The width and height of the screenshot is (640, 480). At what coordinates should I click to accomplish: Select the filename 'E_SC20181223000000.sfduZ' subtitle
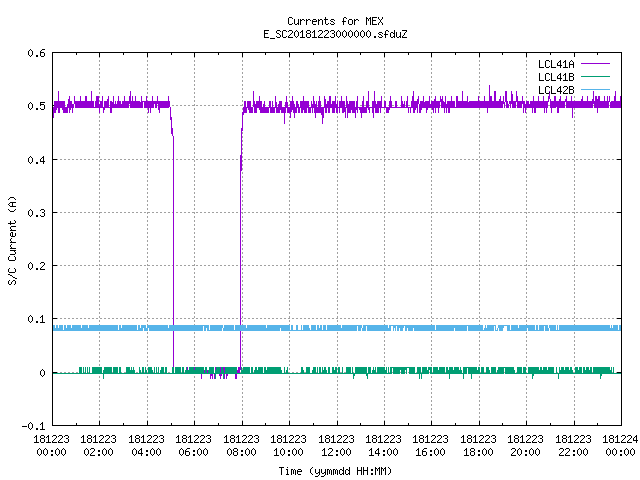coord(335,34)
